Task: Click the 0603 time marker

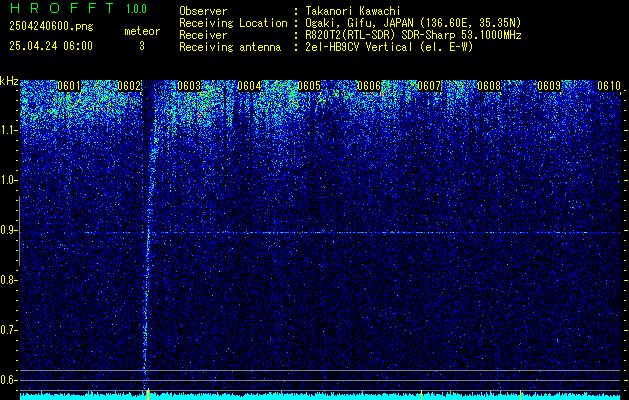Action: click(189, 86)
